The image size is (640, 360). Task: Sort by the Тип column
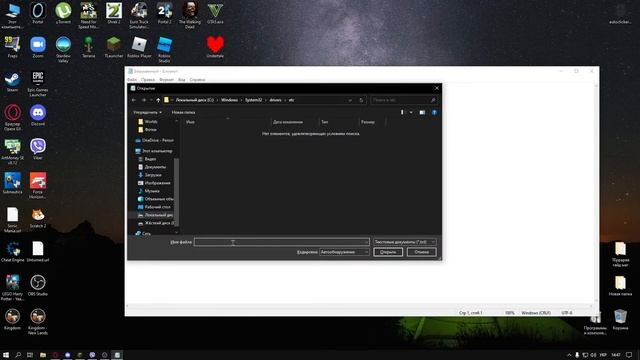(x=324, y=122)
